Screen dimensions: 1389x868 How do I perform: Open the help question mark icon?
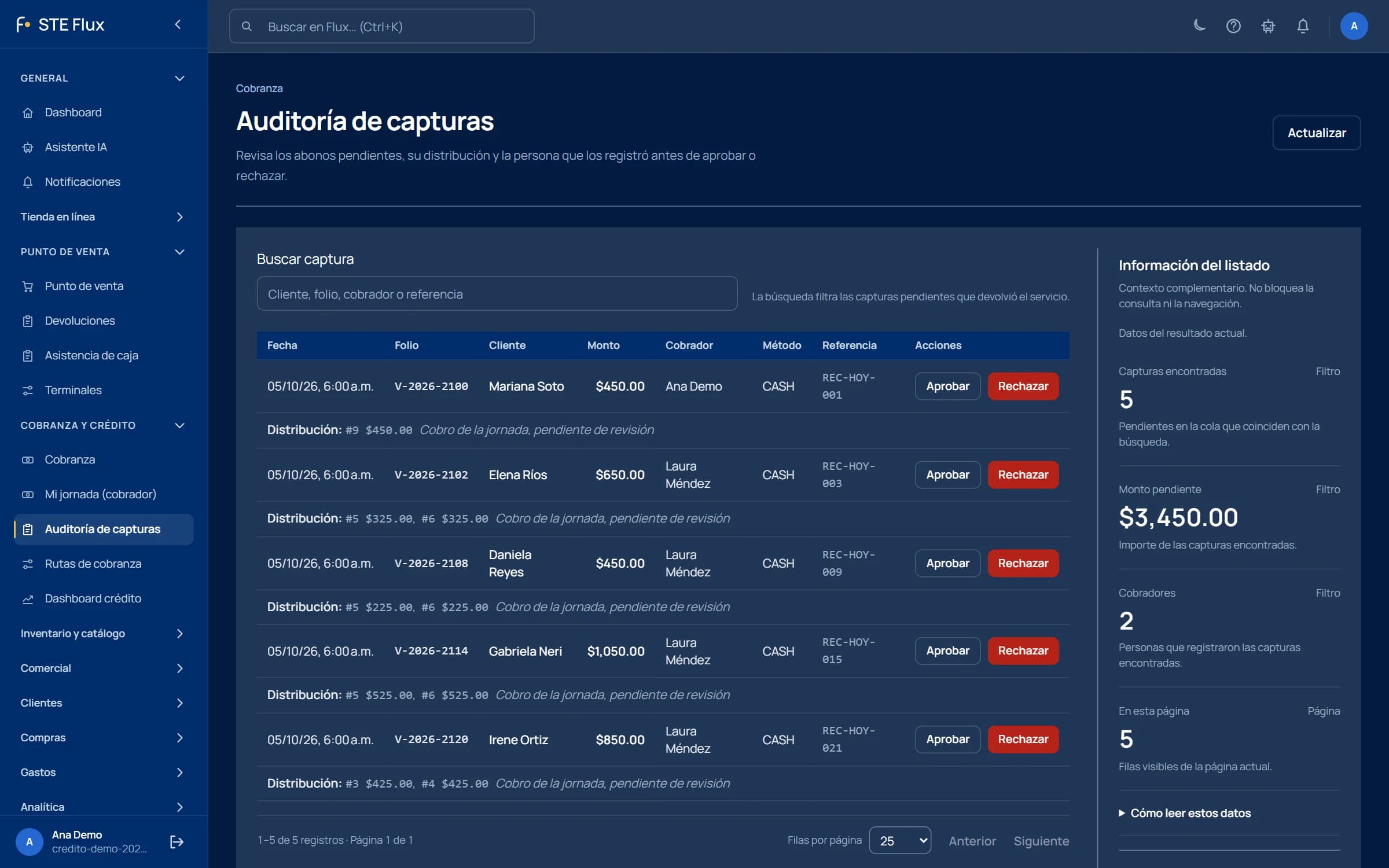click(1233, 26)
